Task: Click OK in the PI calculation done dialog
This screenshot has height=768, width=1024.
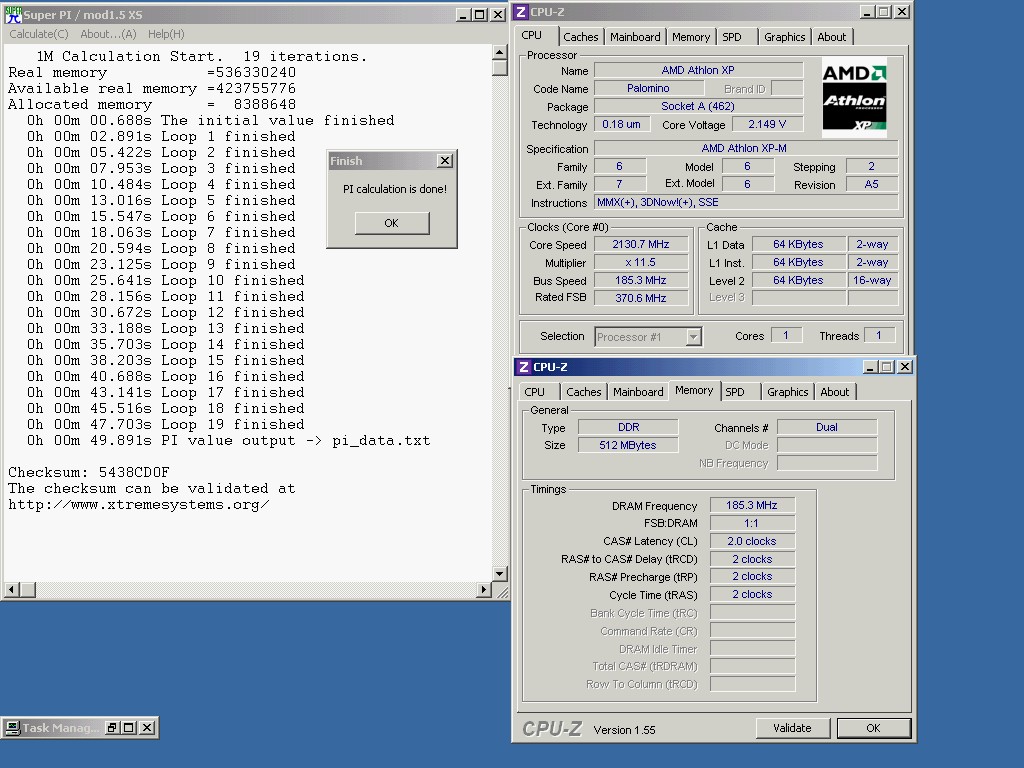Action: point(392,223)
